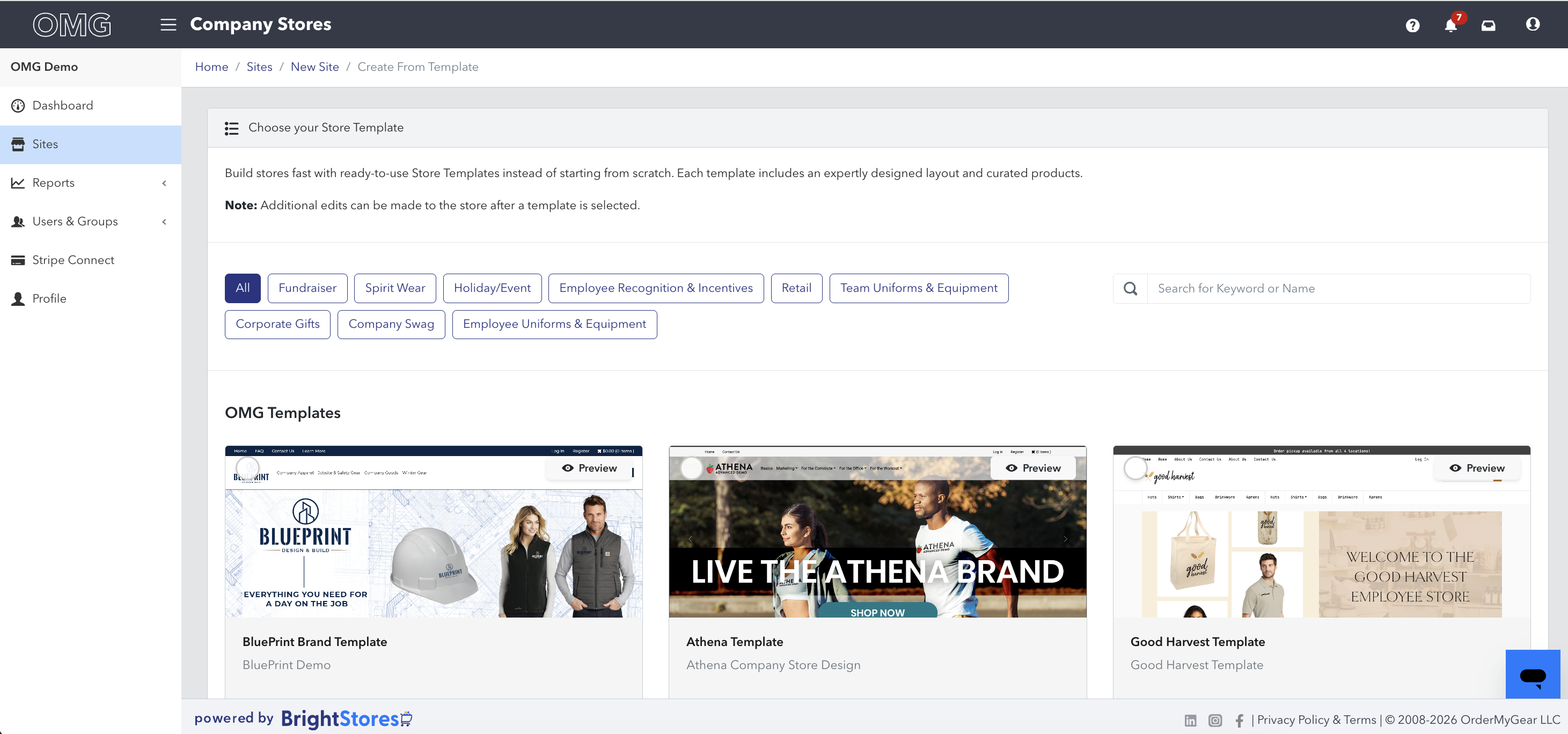1568x734 pixels.
Task: Filter templates by Spirit Wear
Action: [395, 289]
